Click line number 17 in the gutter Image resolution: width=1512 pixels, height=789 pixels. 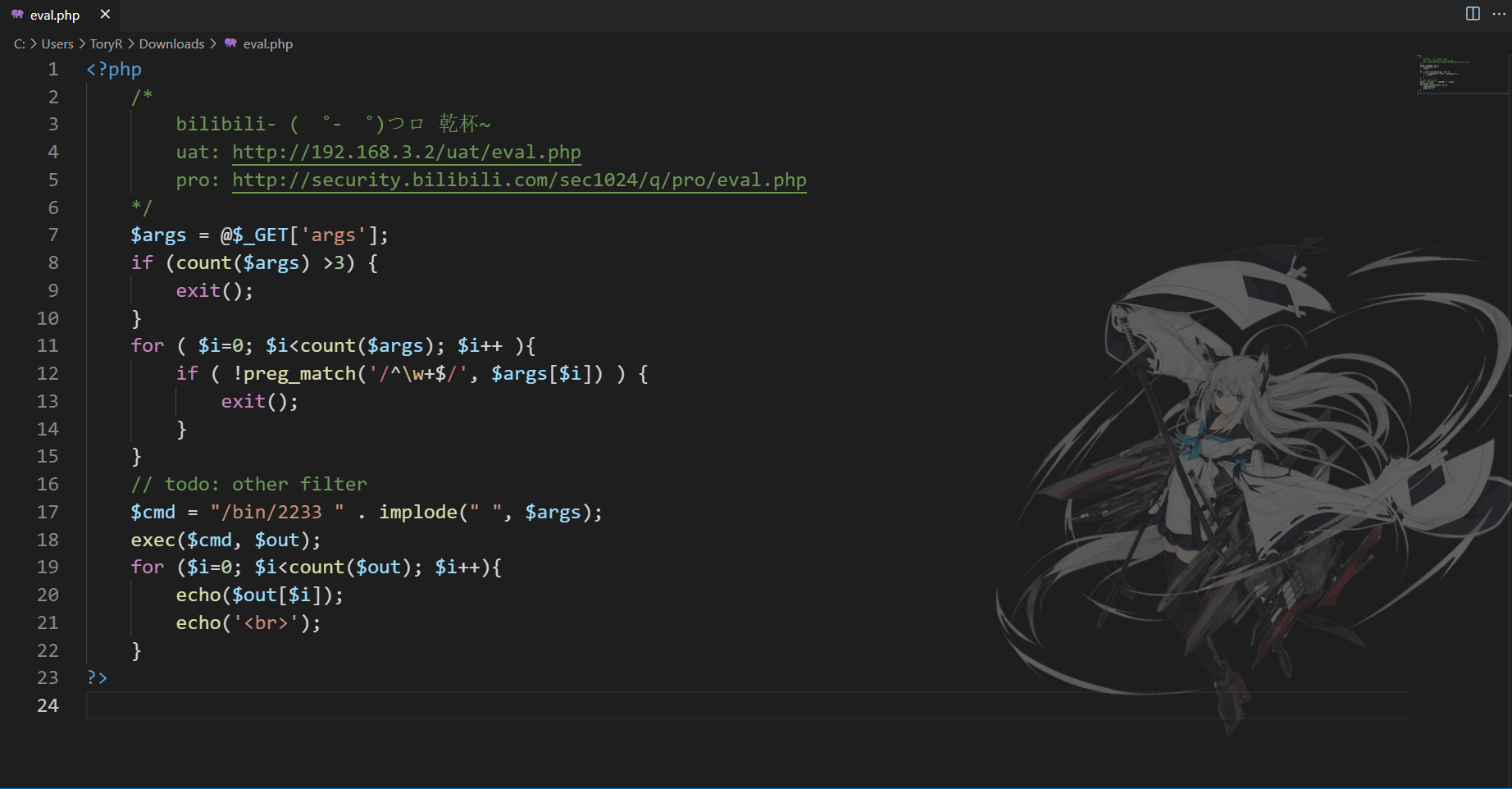pos(48,513)
